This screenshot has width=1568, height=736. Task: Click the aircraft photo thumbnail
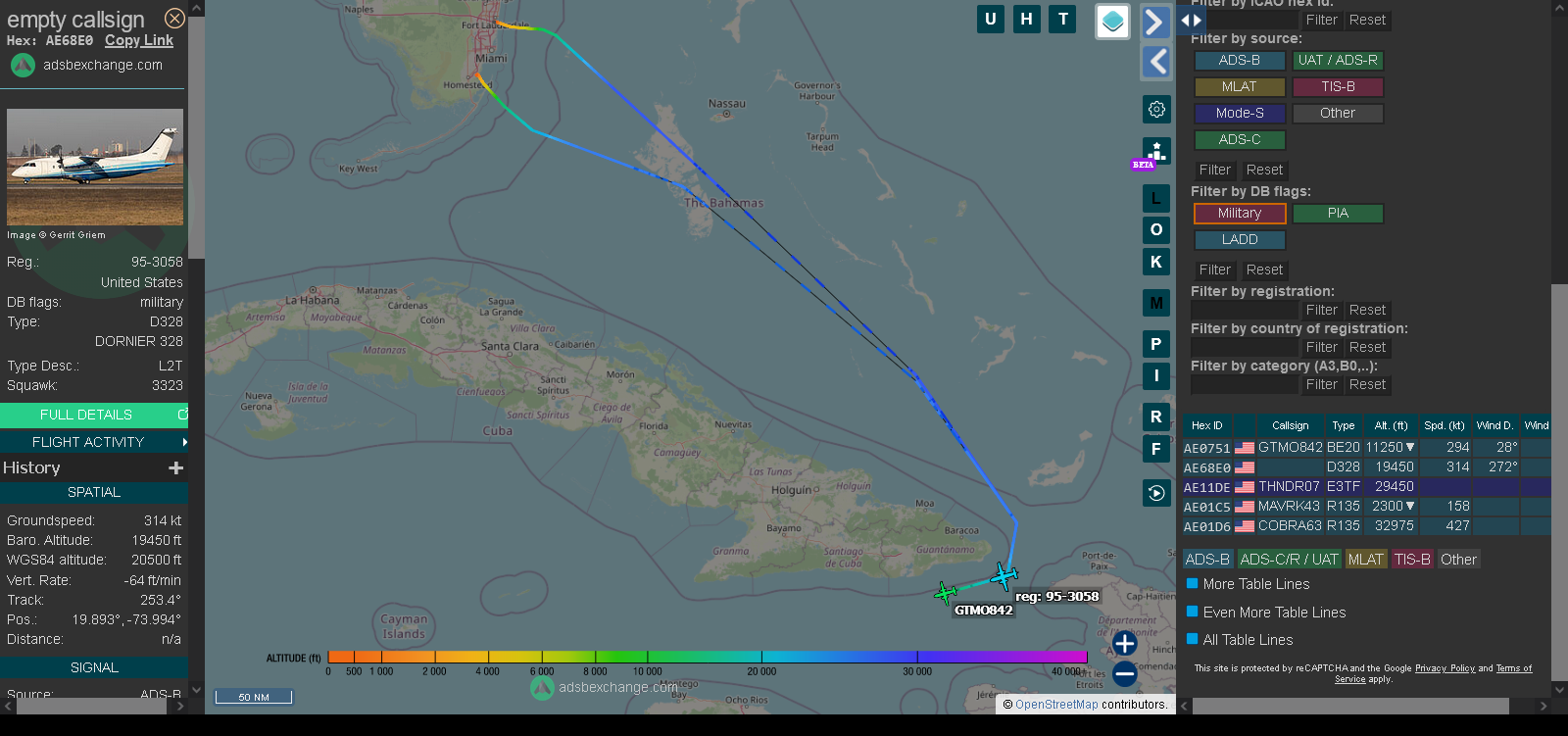(95, 167)
